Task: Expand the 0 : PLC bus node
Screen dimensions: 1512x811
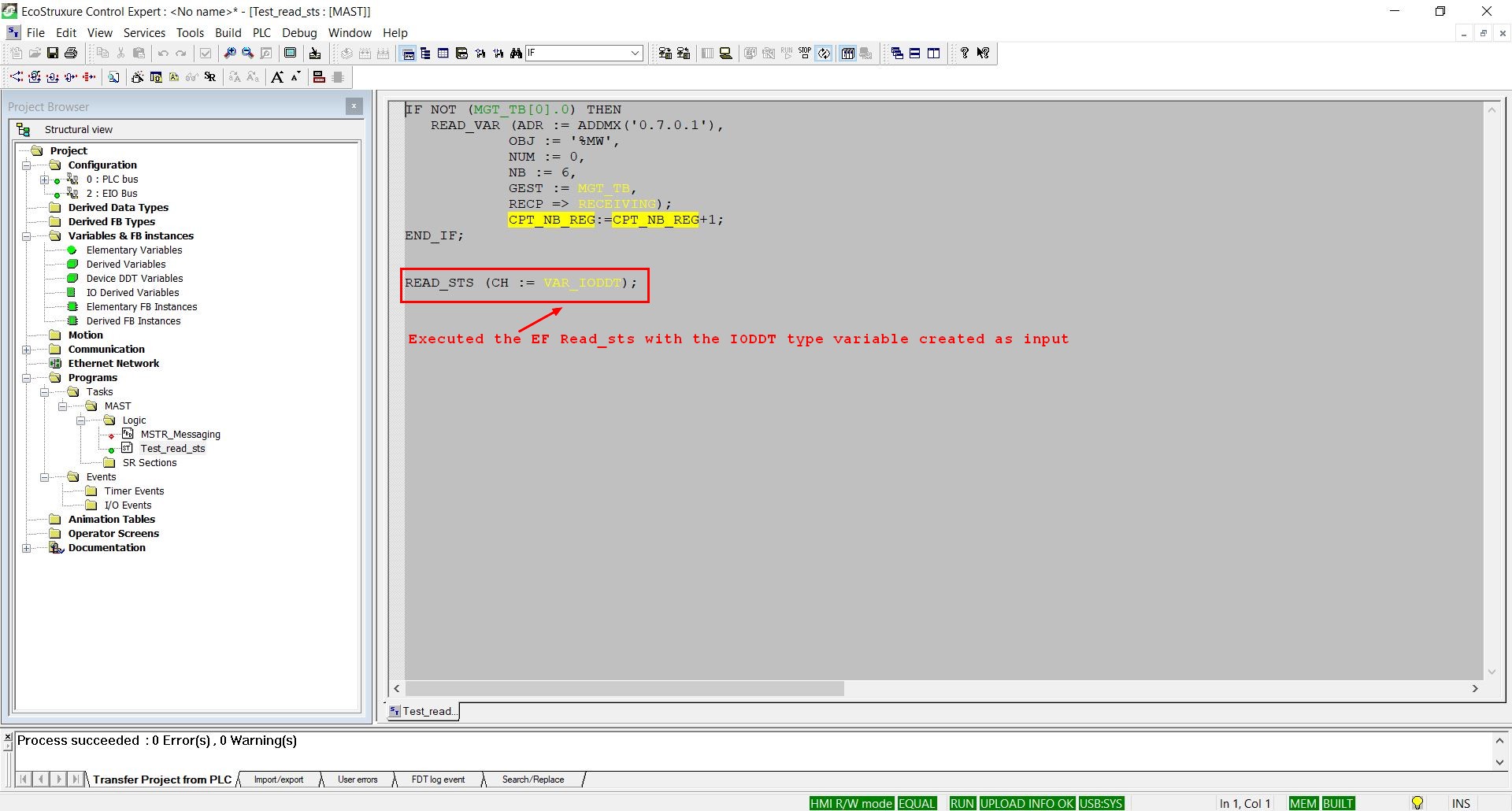Action: 44,180
